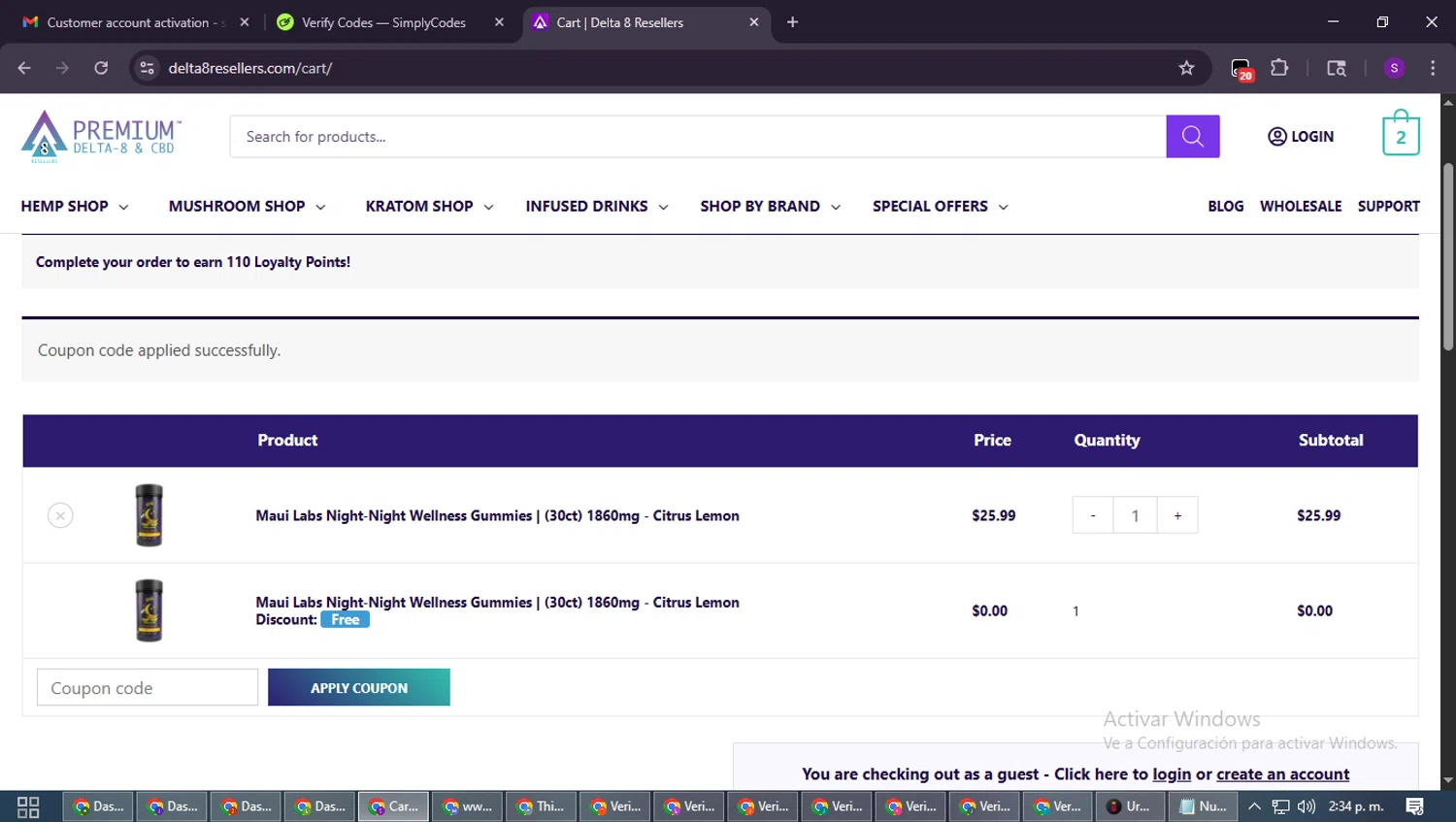Remove the first Maui Labs gummies item
Screen dimensions: 1456x822
coord(60,515)
